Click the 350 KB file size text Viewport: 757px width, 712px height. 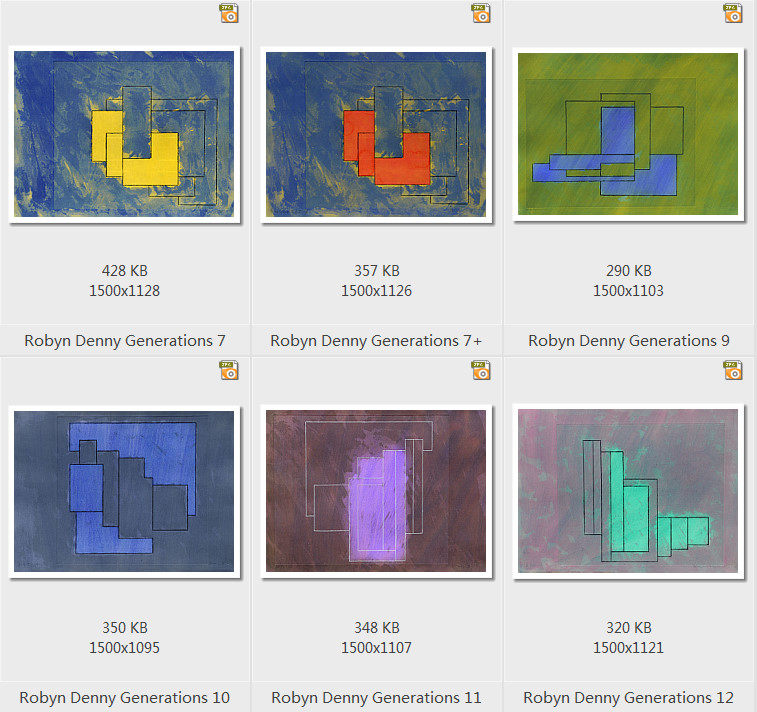click(x=125, y=628)
